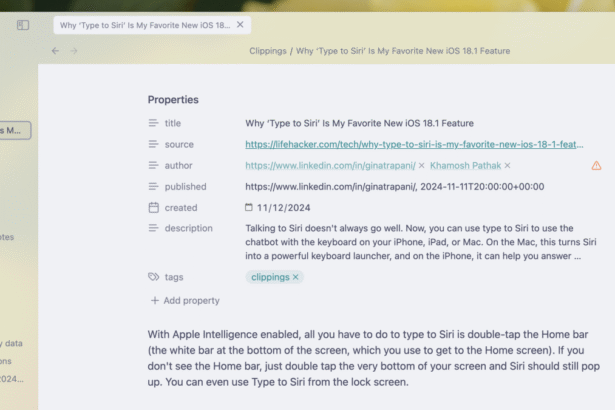Image resolution: width=615 pixels, height=410 pixels.
Task: Click the published property type icon
Action: click(153, 187)
